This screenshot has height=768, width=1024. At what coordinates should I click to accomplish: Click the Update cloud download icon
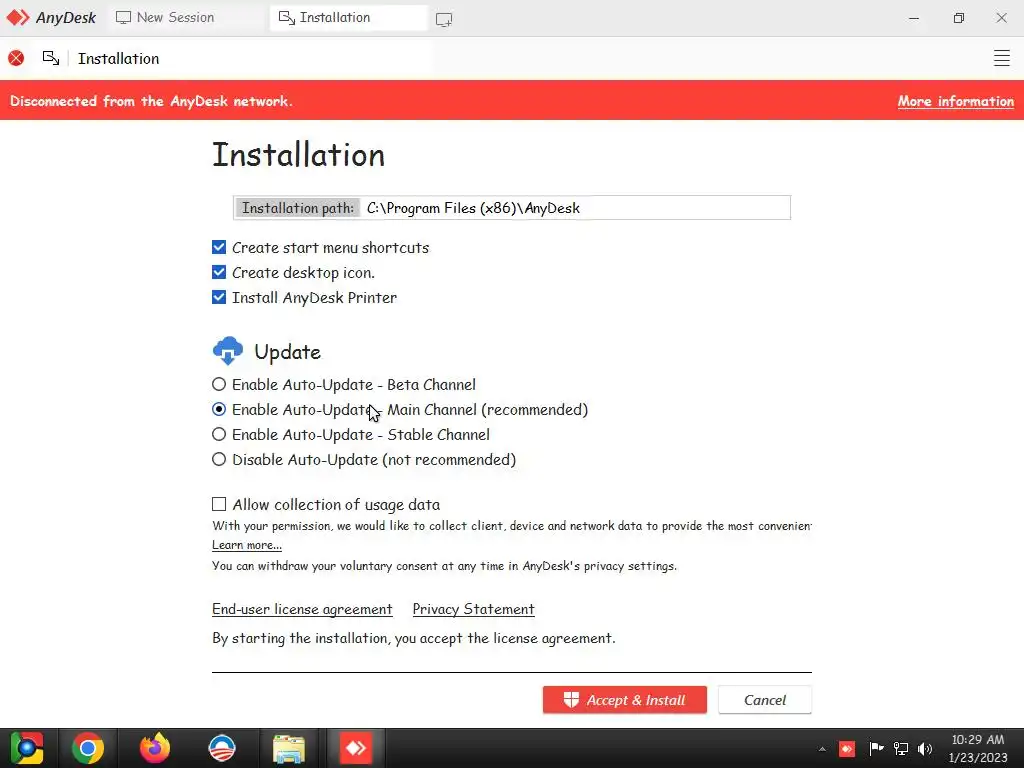tap(228, 351)
